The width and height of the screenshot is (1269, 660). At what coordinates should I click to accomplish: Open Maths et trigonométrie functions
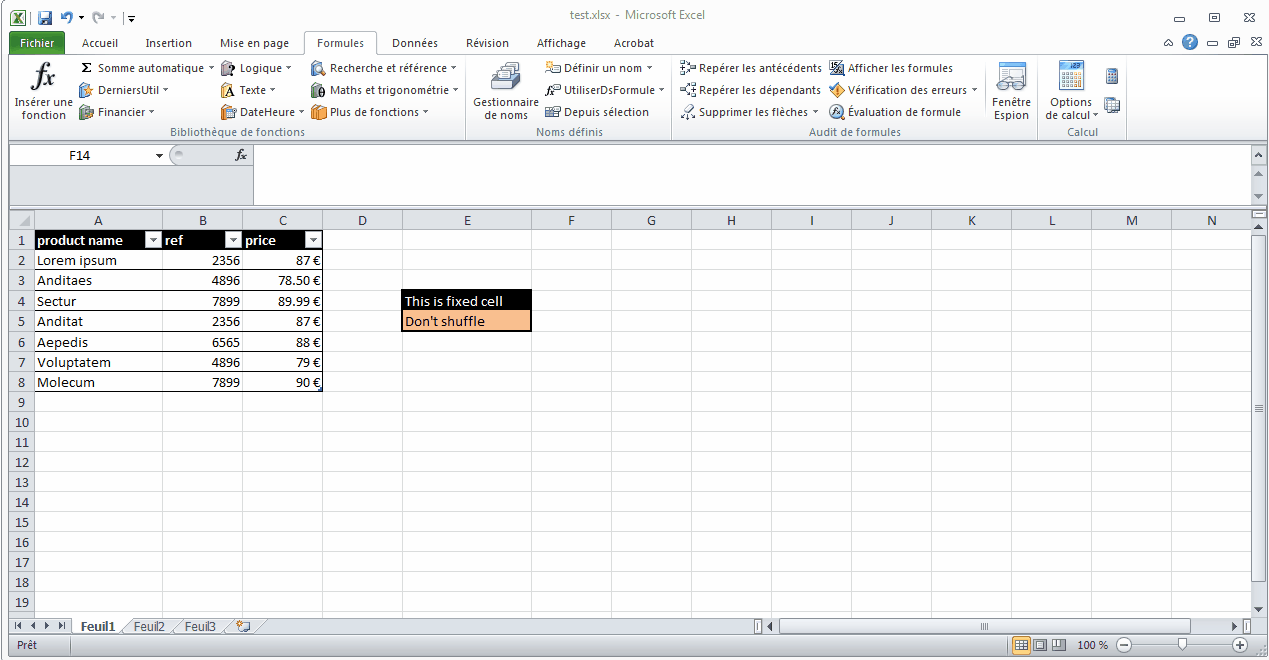pos(384,90)
